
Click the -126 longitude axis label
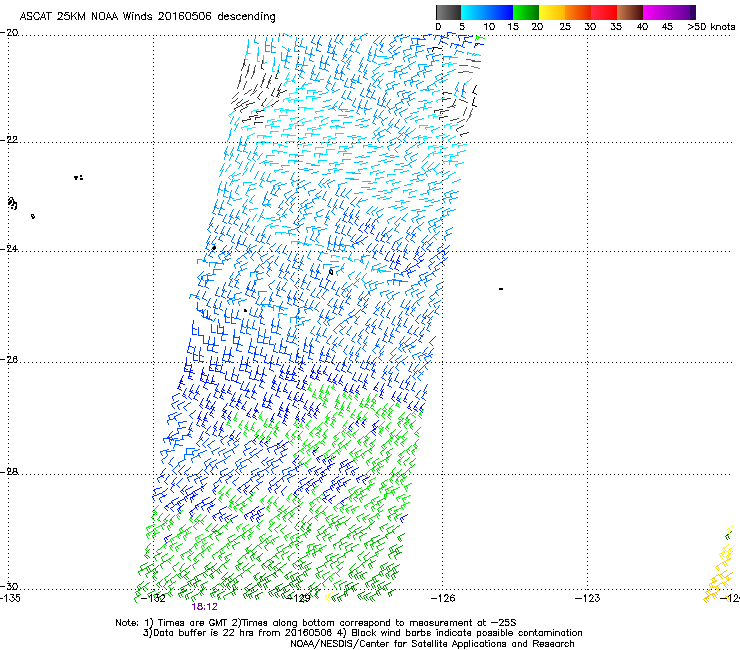tap(443, 599)
